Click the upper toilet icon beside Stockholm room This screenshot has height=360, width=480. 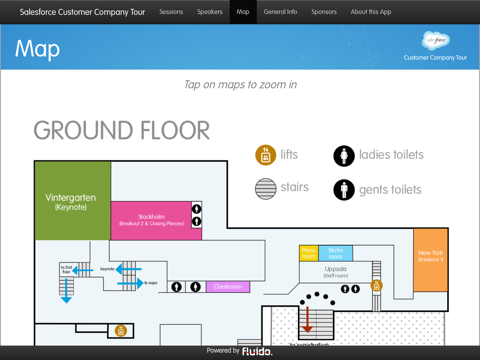click(x=197, y=209)
